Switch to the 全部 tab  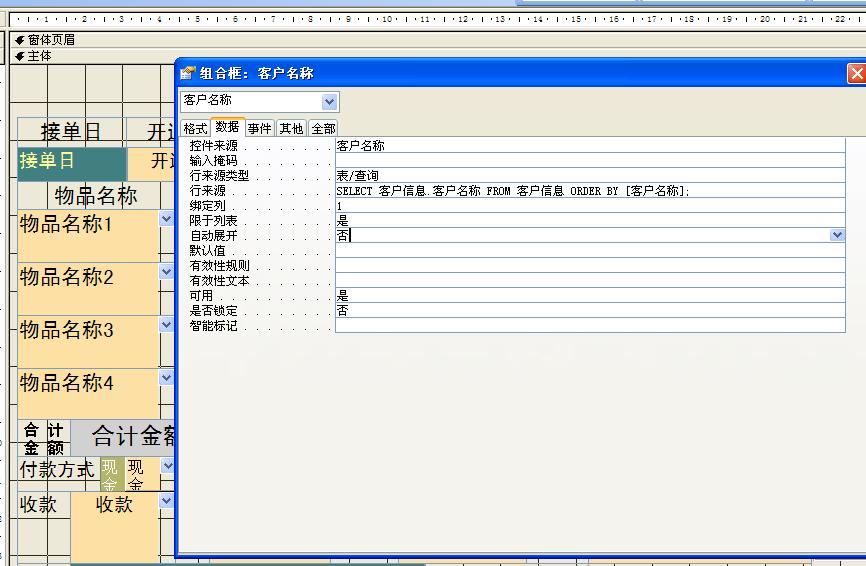[323, 129]
